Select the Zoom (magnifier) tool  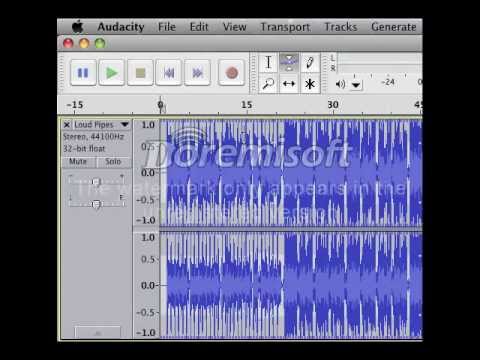click(268, 84)
